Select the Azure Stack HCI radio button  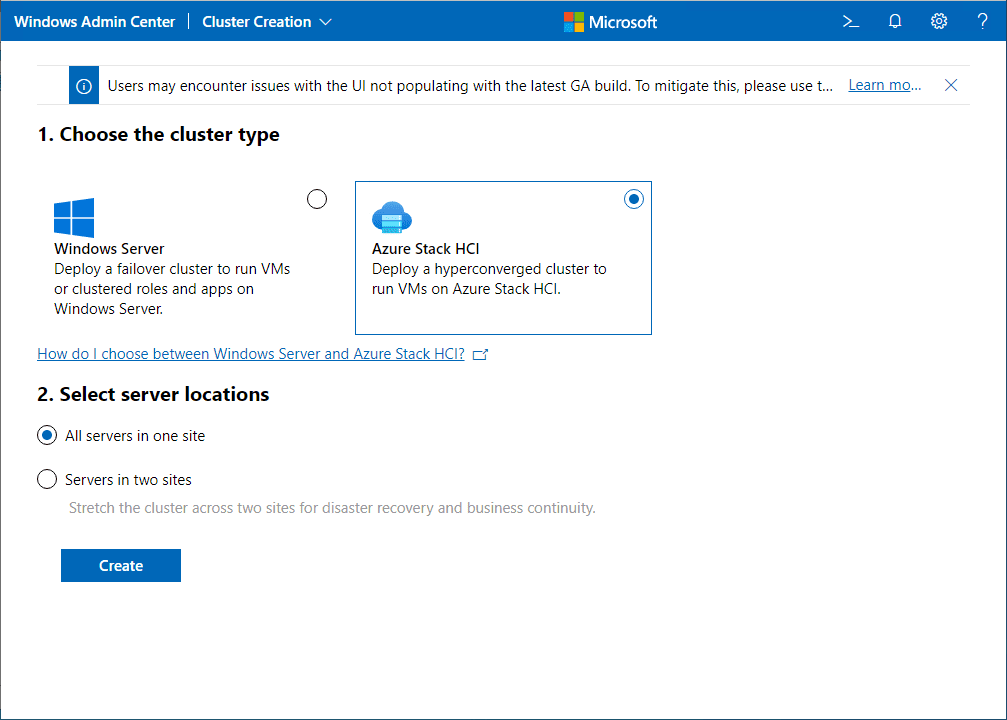tap(633, 199)
